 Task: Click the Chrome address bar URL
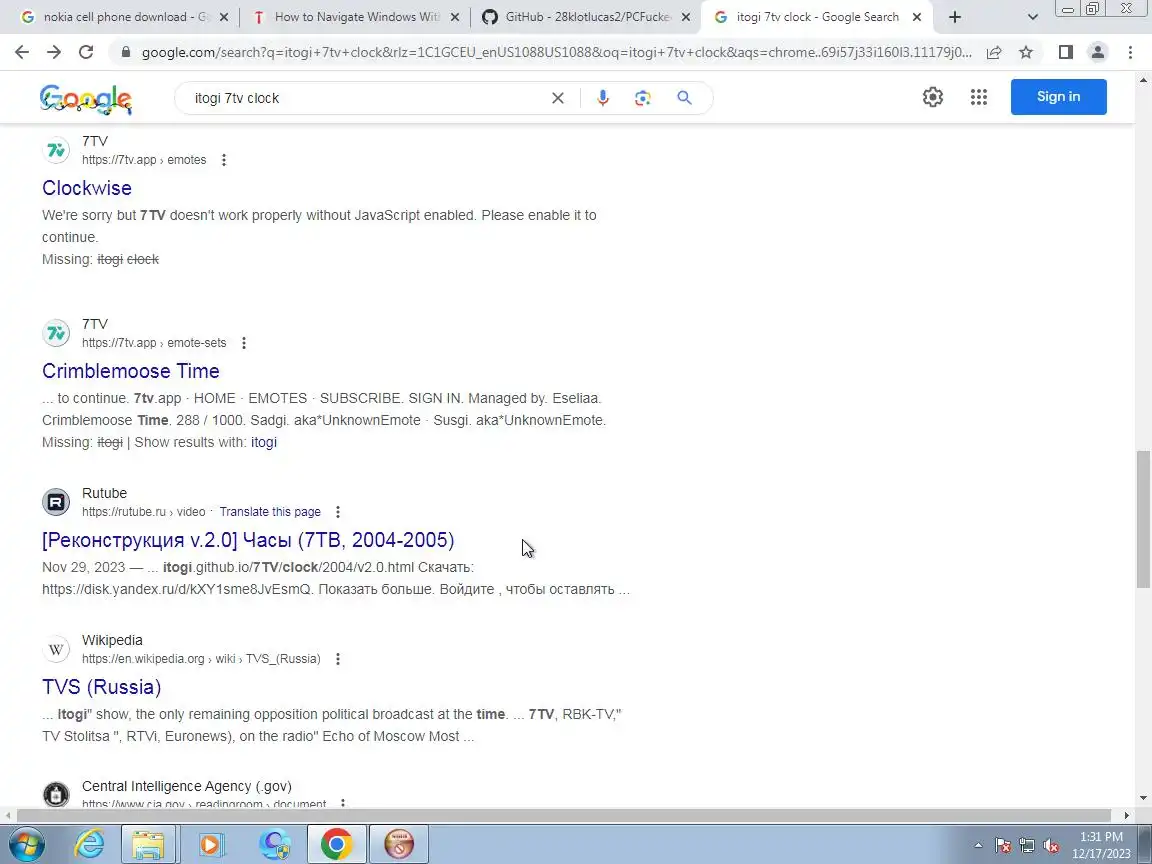pos(556,52)
